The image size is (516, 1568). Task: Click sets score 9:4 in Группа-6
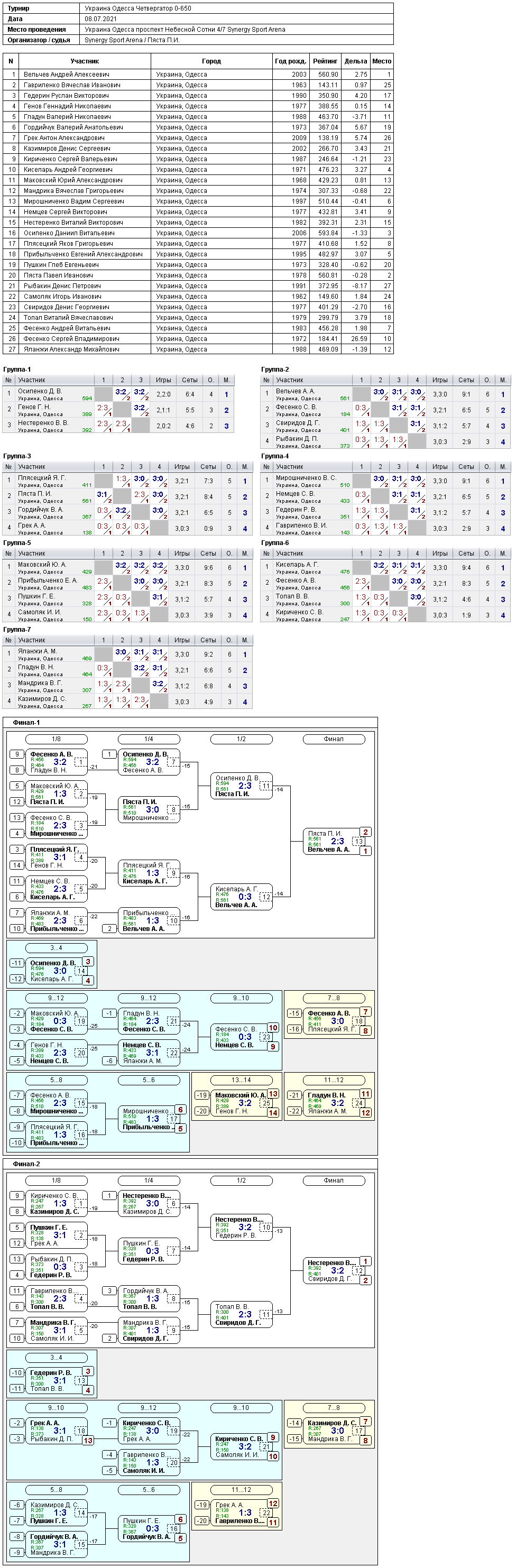pyautogui.click(x=466, y=568)
